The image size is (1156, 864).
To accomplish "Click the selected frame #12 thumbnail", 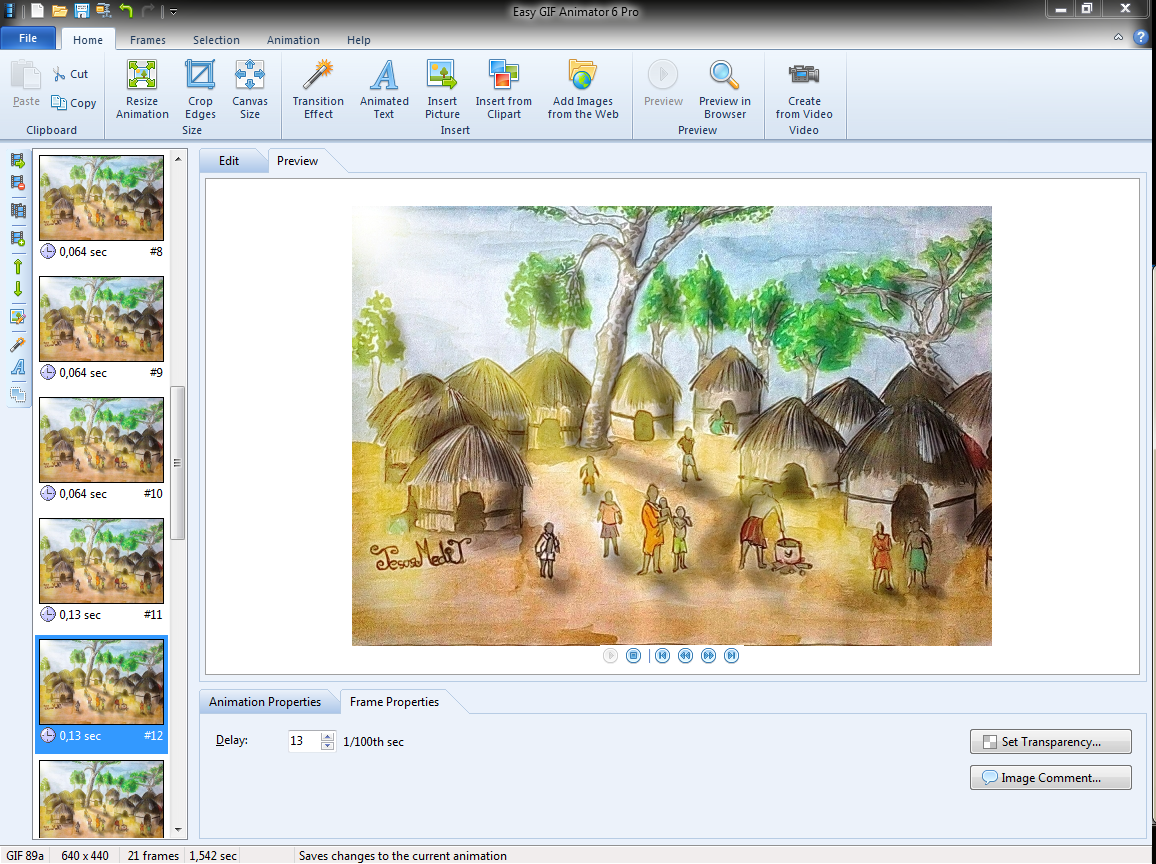I will (102, 682).
